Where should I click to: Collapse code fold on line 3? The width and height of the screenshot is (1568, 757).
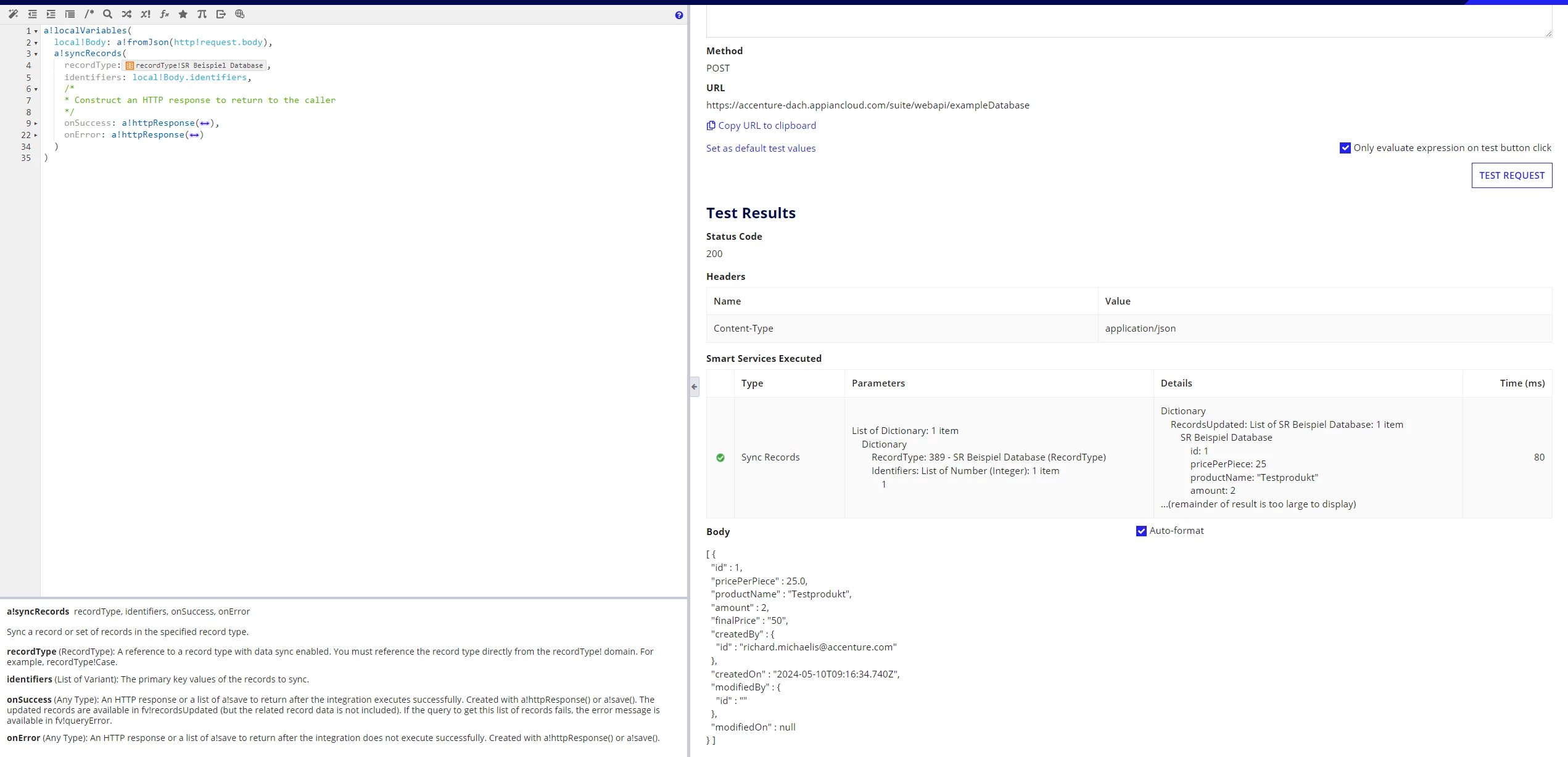(36, 54)
